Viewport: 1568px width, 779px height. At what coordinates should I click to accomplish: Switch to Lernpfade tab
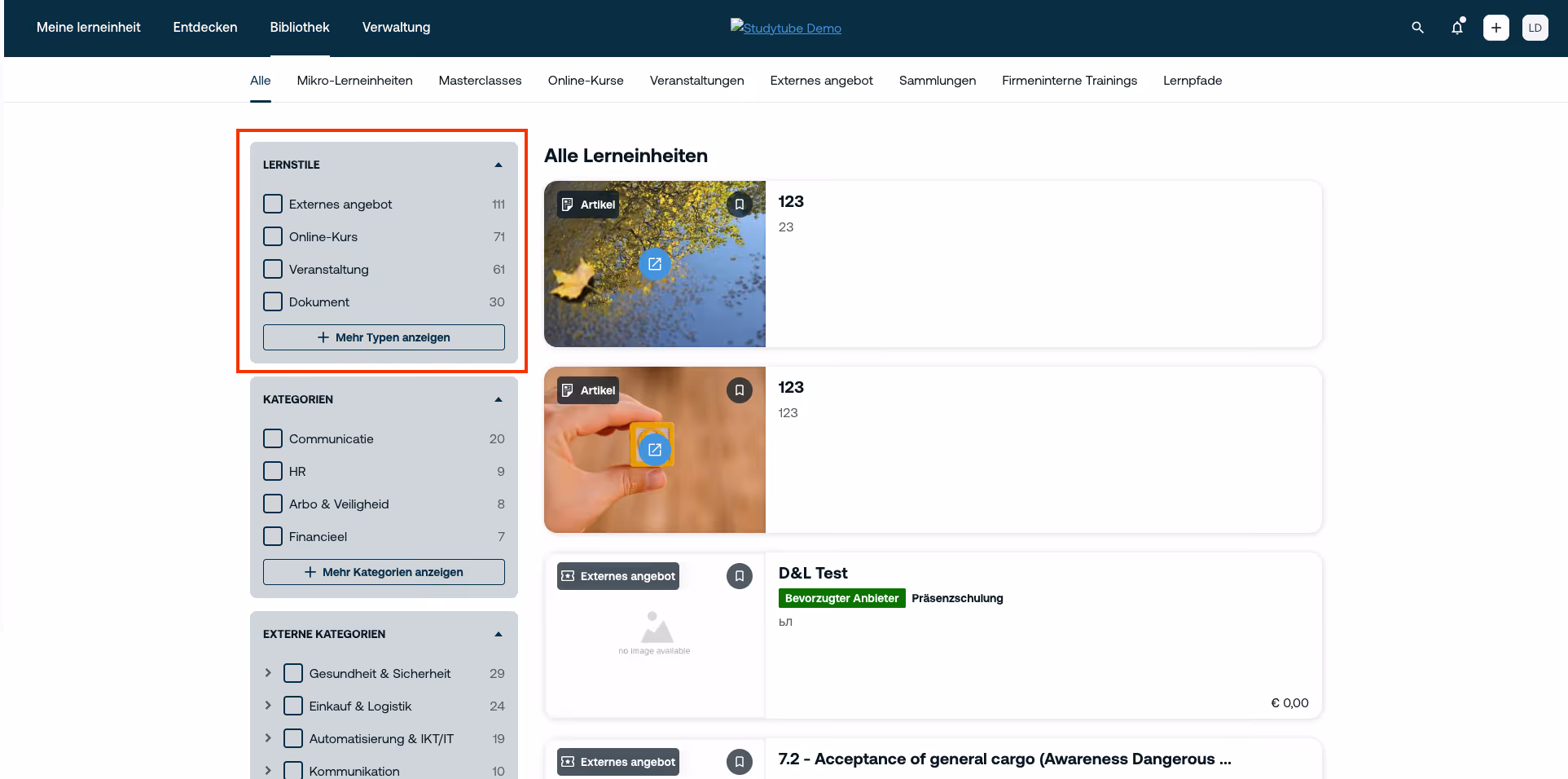(1192, 81)
